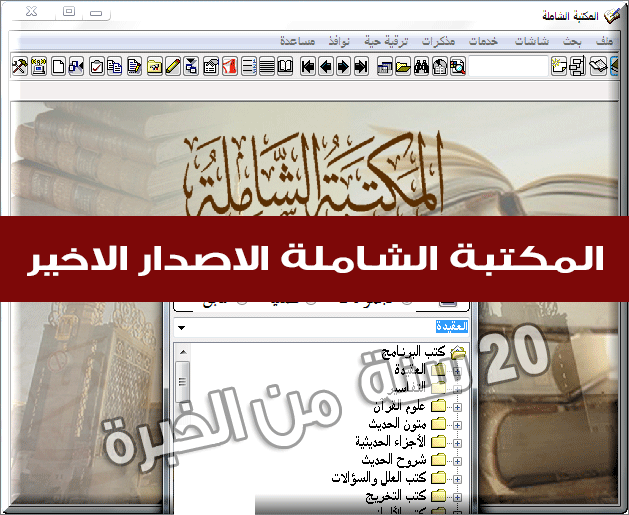Click the form with glasses properties icon
Screen dimensions: 629x515
point(211,66)
